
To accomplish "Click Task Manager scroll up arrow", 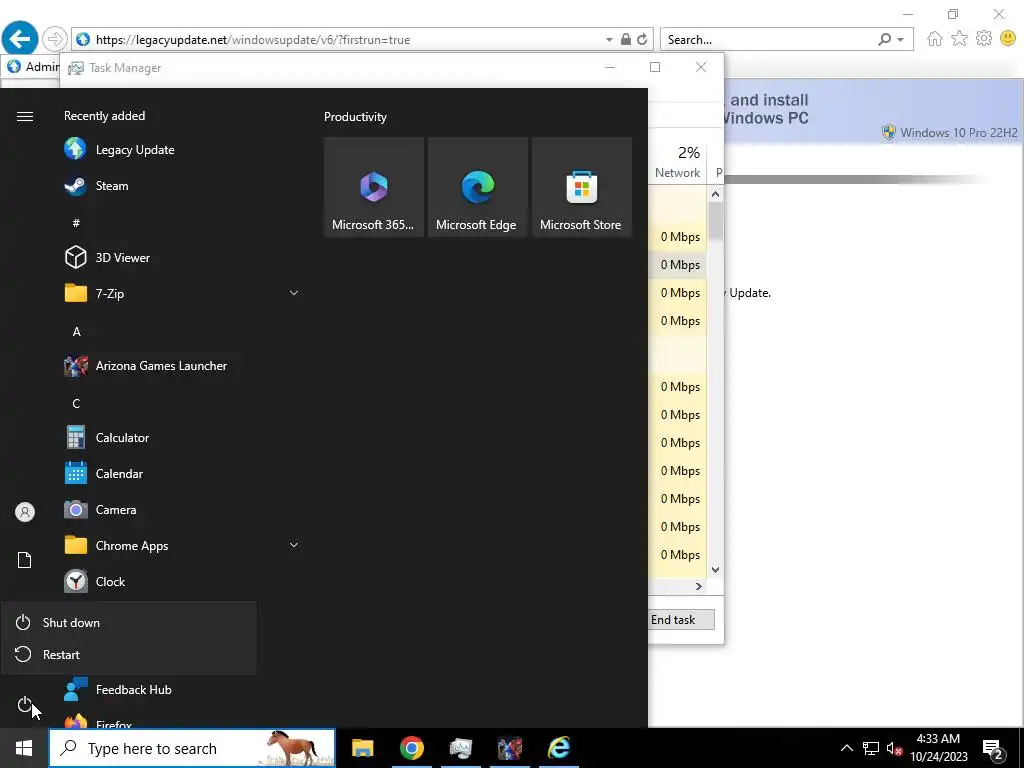I will pyautogui.click(x=715, y=194).
